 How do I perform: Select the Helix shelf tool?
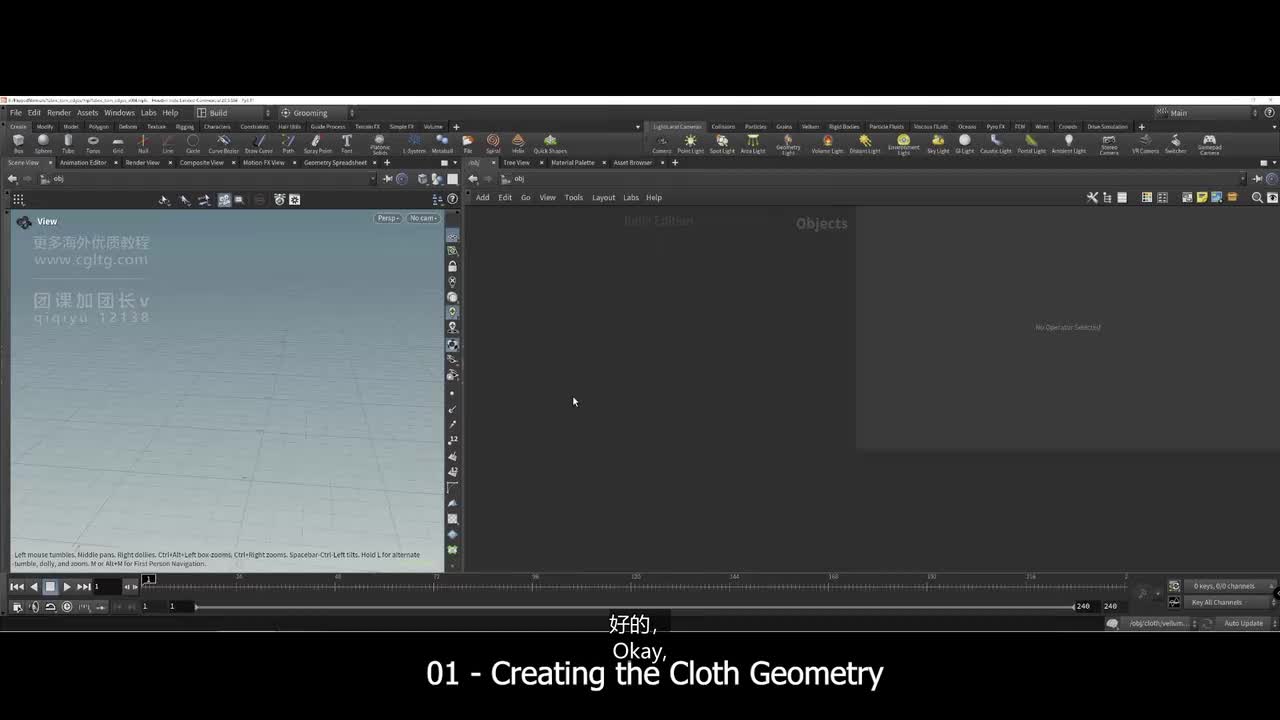(518, 144)
